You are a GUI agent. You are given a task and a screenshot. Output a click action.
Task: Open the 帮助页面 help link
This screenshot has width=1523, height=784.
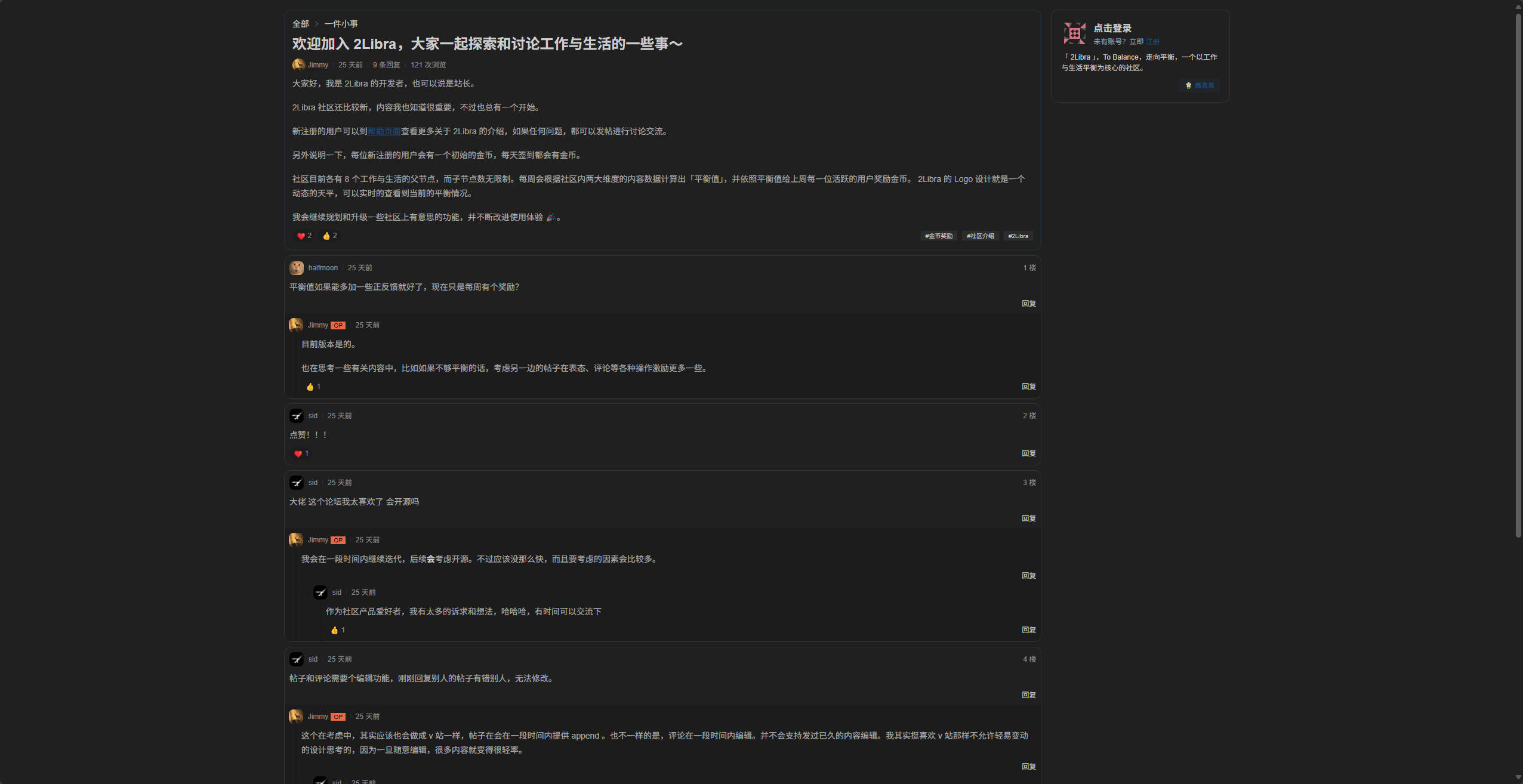point(384,131)
